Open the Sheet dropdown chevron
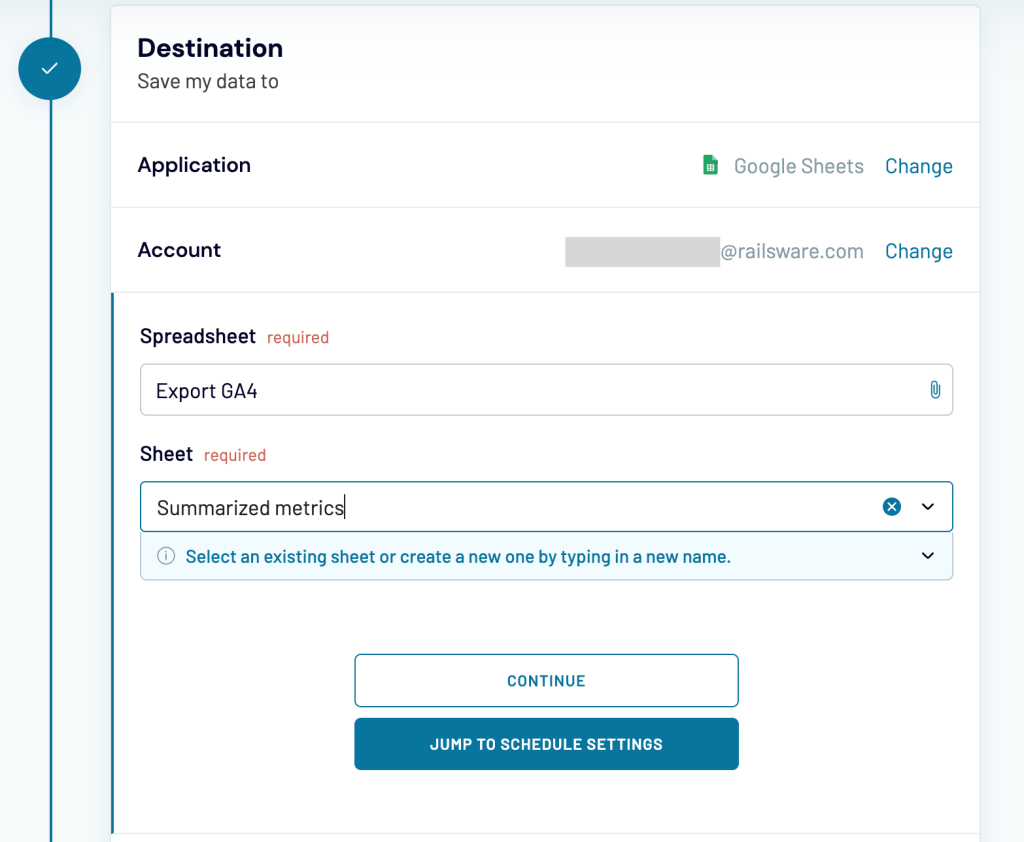1024x842 pixels. (x=928, y=507)
